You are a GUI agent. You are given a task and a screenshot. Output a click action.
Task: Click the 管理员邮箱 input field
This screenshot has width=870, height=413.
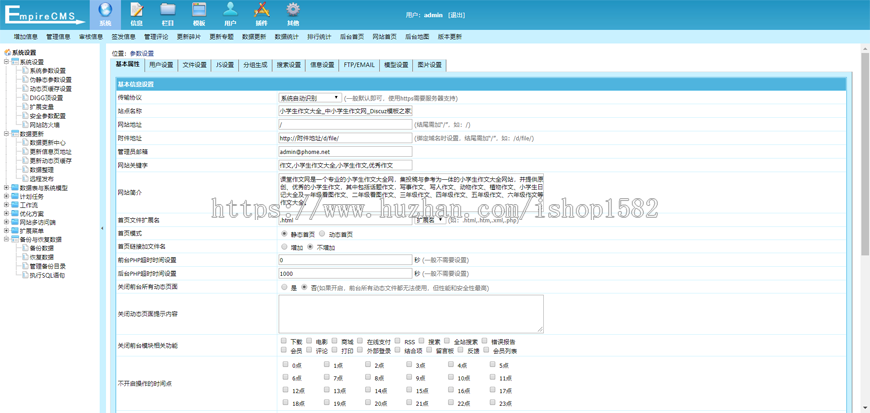click(x=345, y=151)
